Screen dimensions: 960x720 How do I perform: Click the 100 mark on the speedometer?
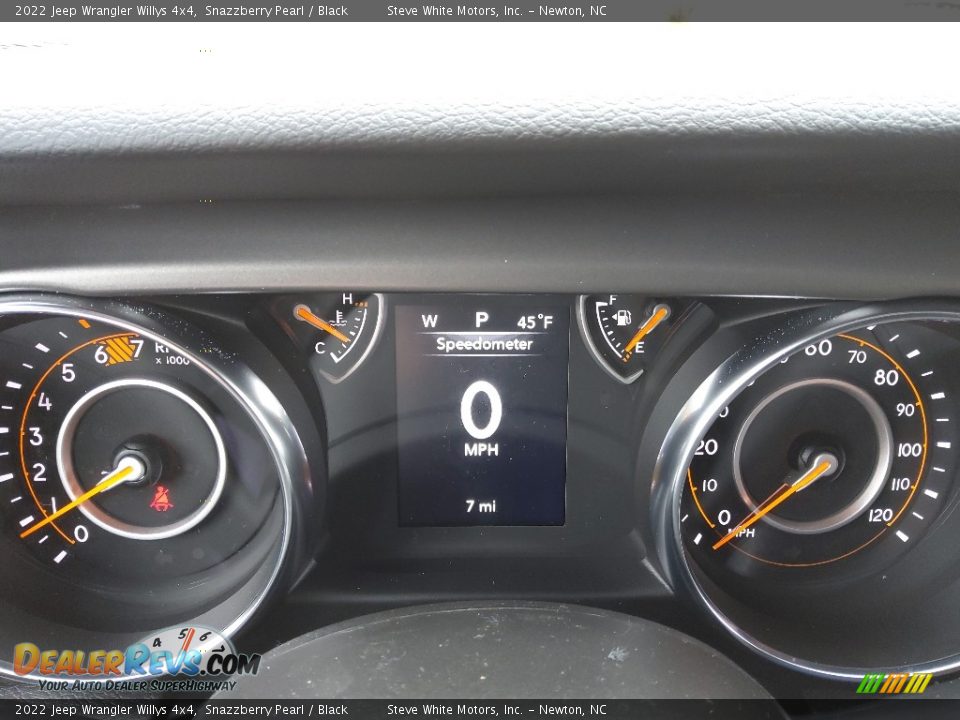pos(910,450)
